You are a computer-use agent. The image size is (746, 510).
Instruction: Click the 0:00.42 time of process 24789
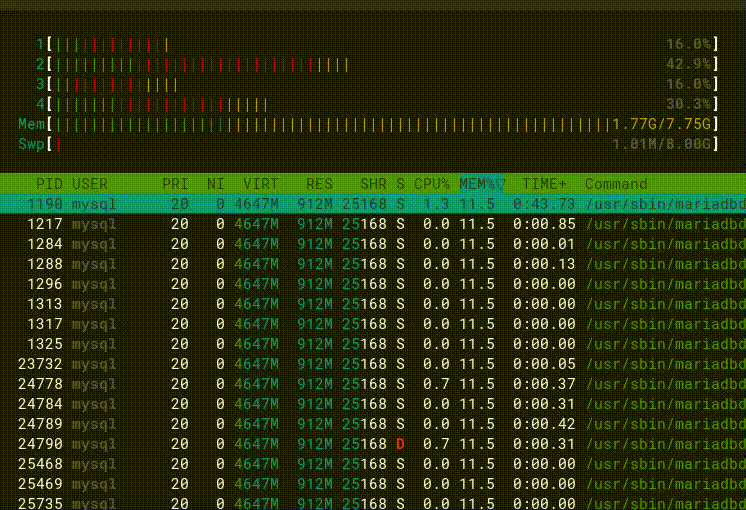544,424
